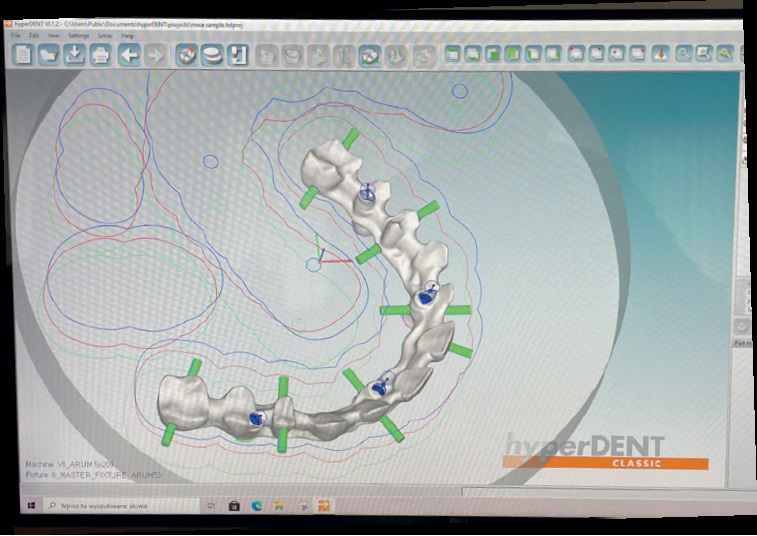Open the Extras menu

[104, 35]
